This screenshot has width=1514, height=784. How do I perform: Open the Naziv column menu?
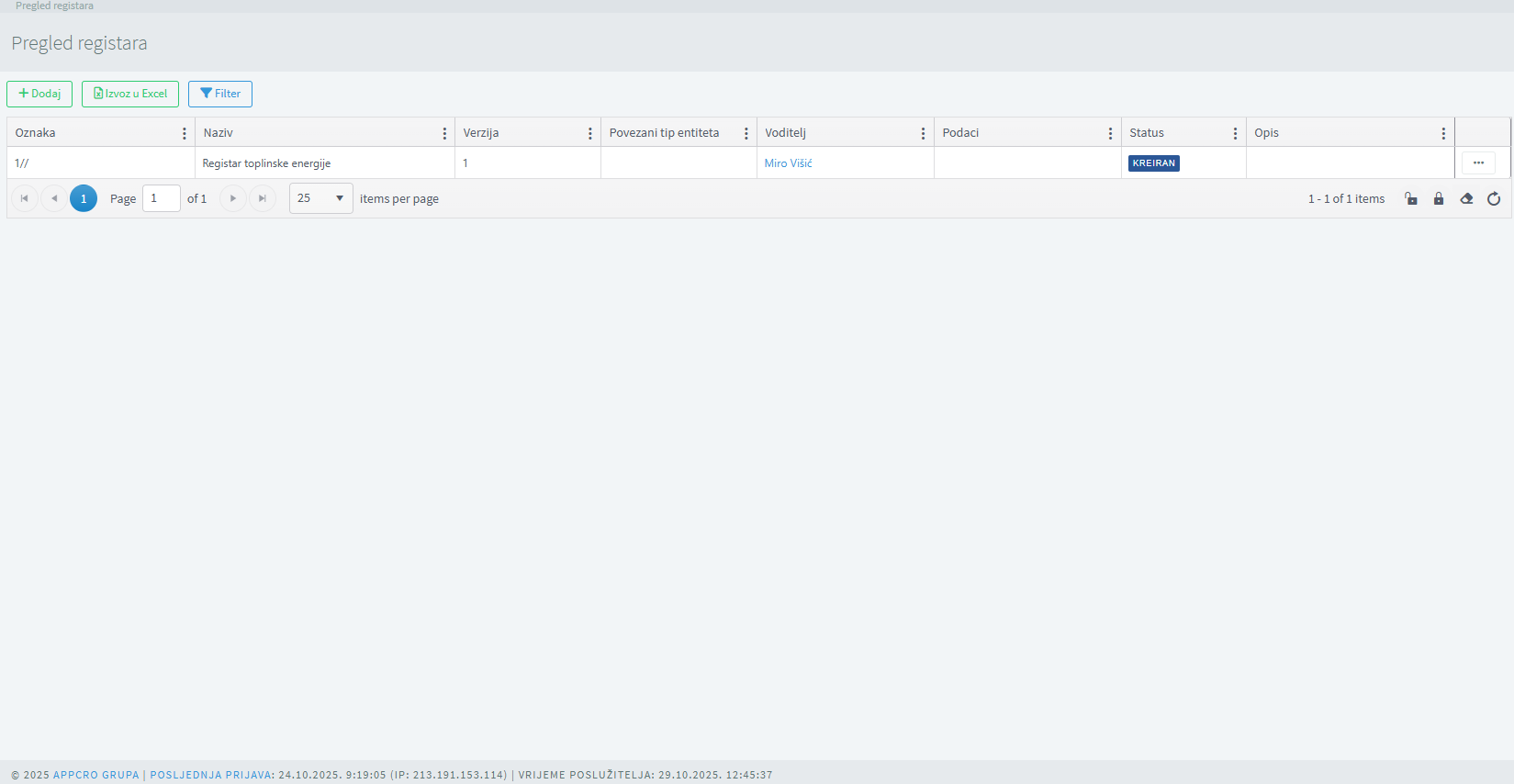tap(444, 133)
